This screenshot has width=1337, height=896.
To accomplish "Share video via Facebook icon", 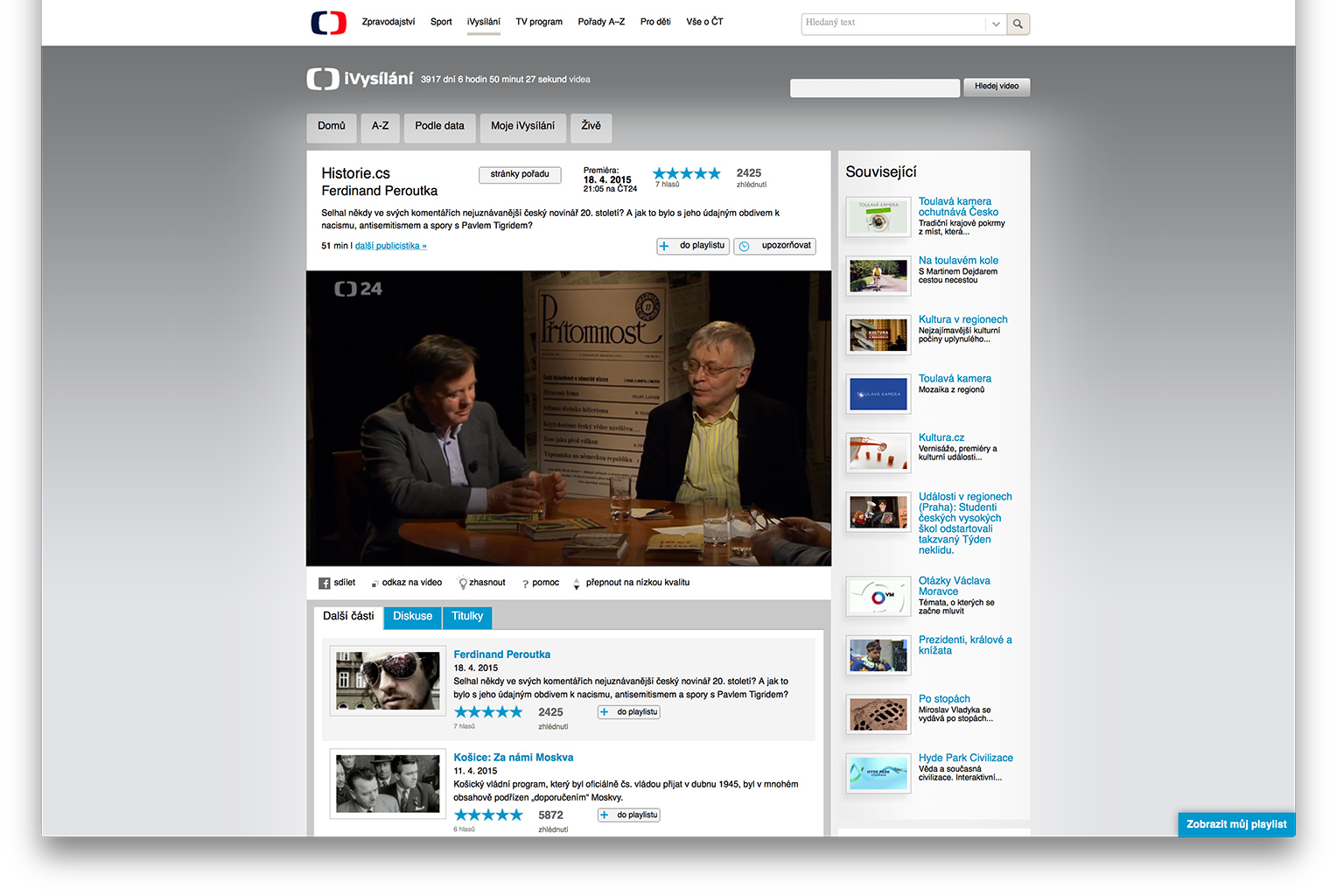I will coord(324,583).
